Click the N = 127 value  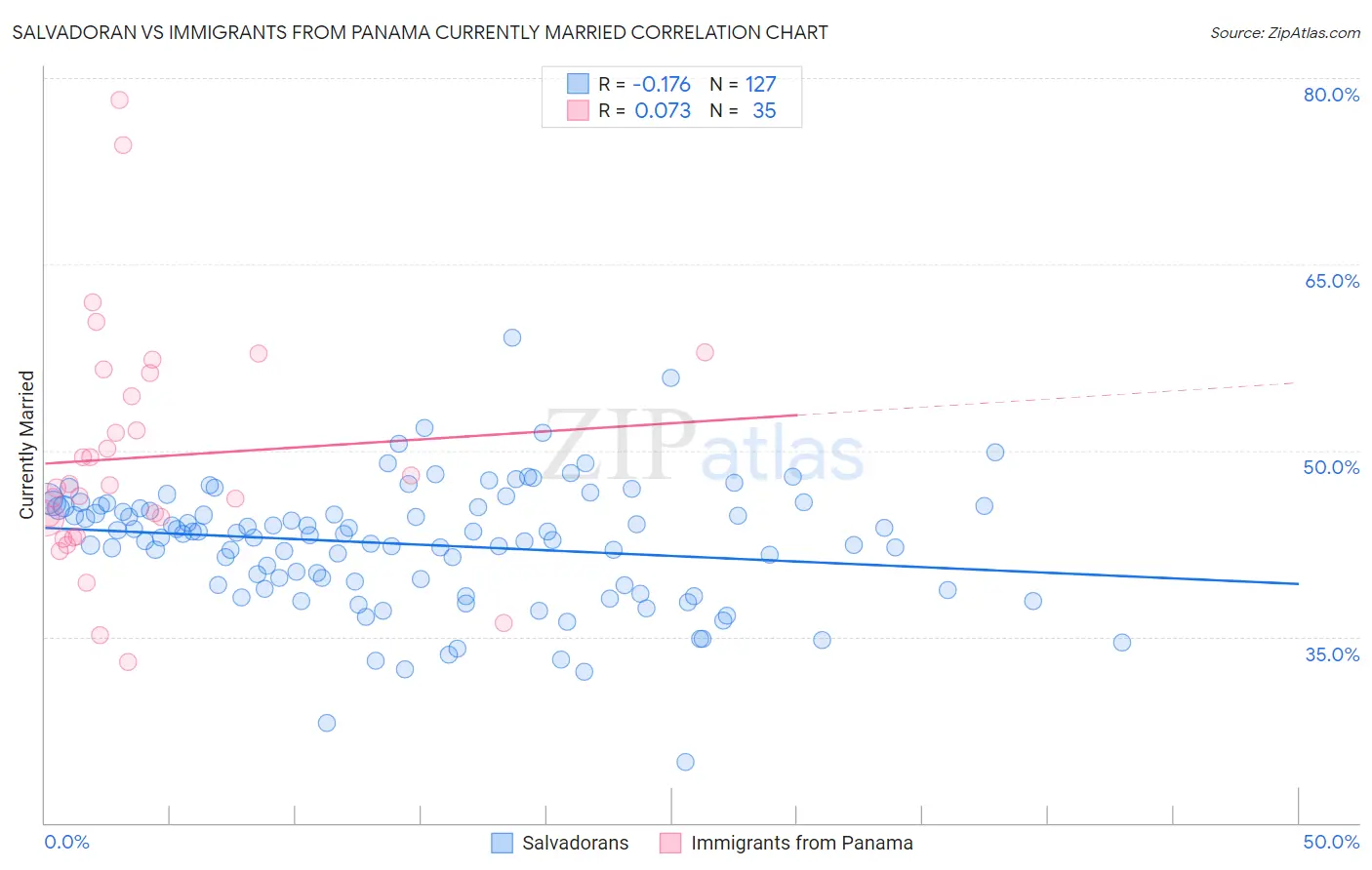[743, 84]
